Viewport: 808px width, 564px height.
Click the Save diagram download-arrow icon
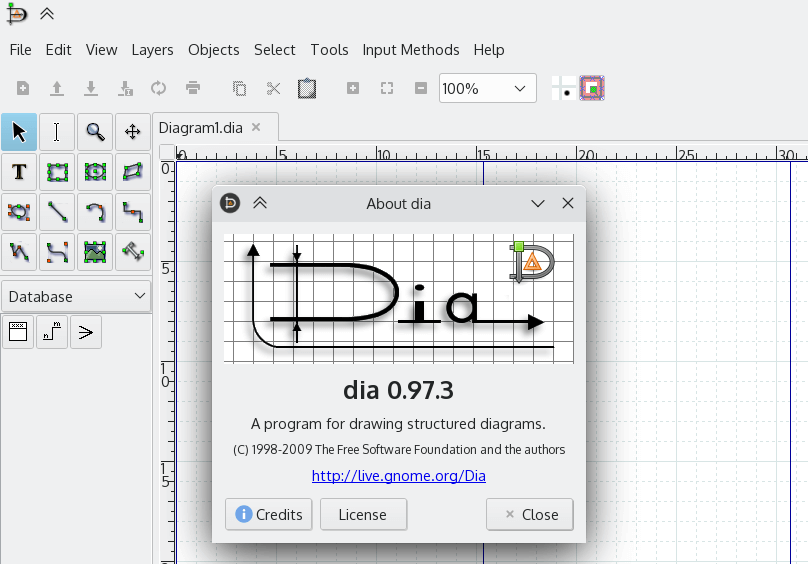pyautogui.click(x=91, y=89)
